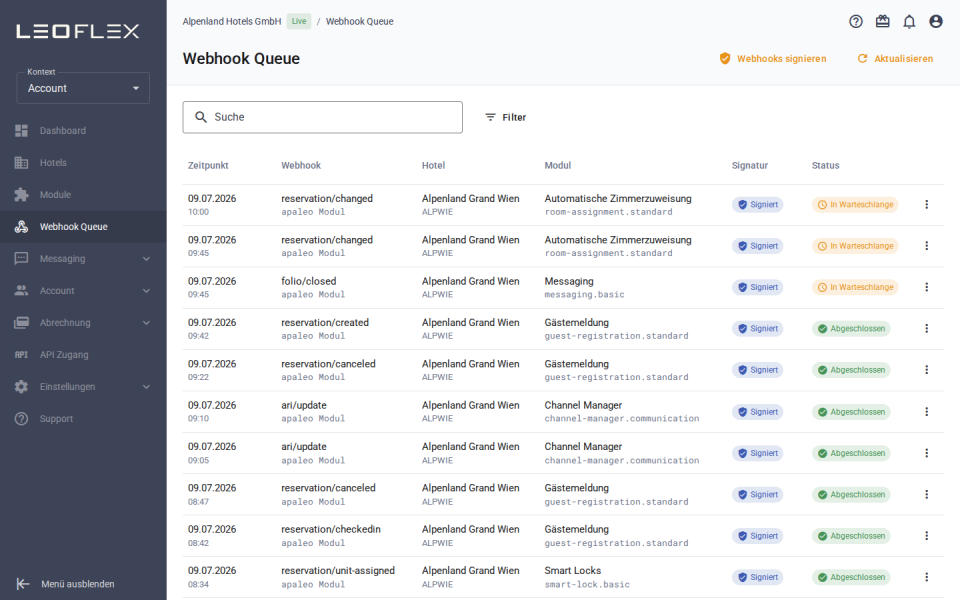
Task: Go to Dashboard in sidebar
Action: (83, 130)
